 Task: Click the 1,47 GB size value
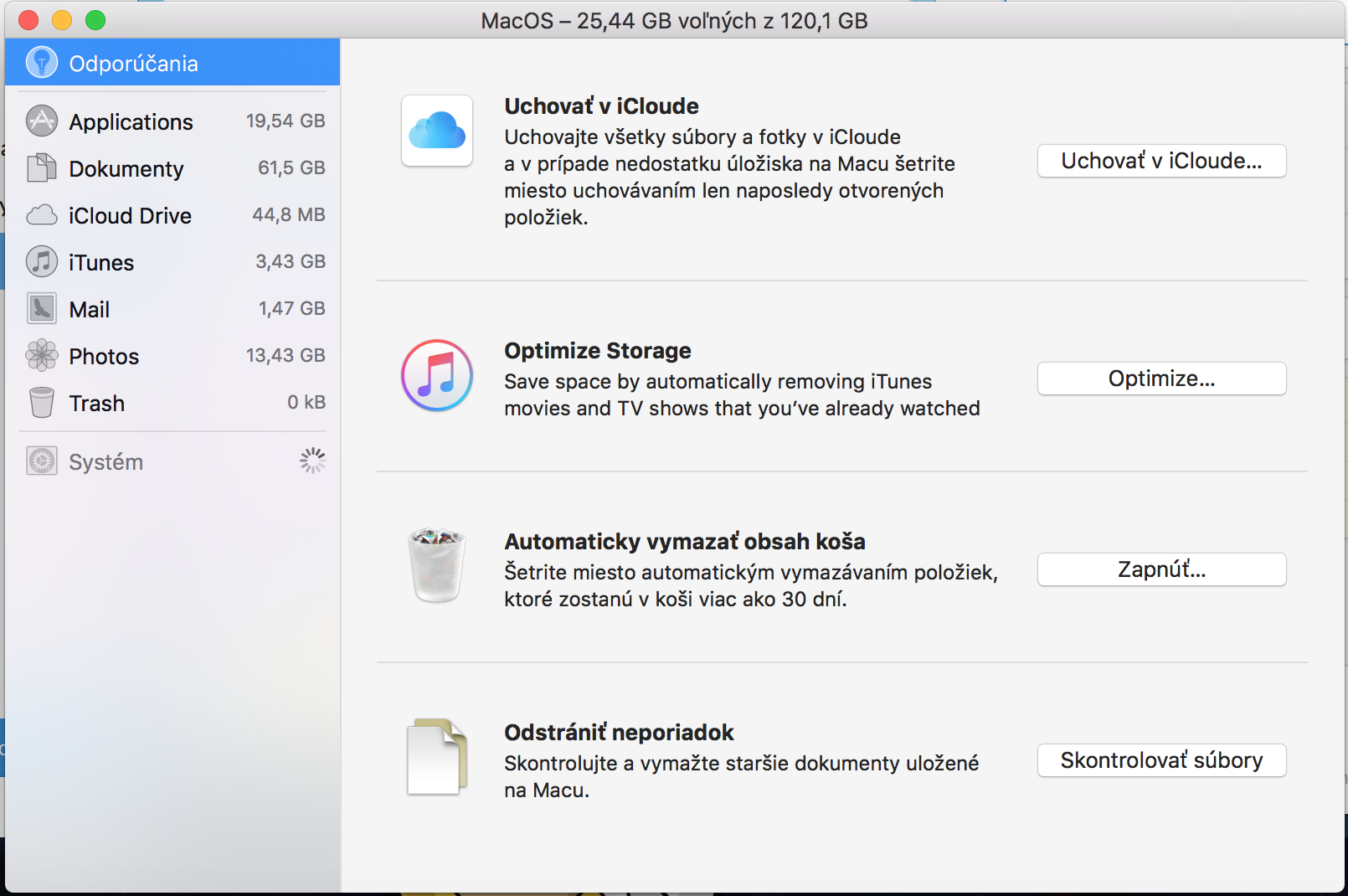tap(291, 308)
